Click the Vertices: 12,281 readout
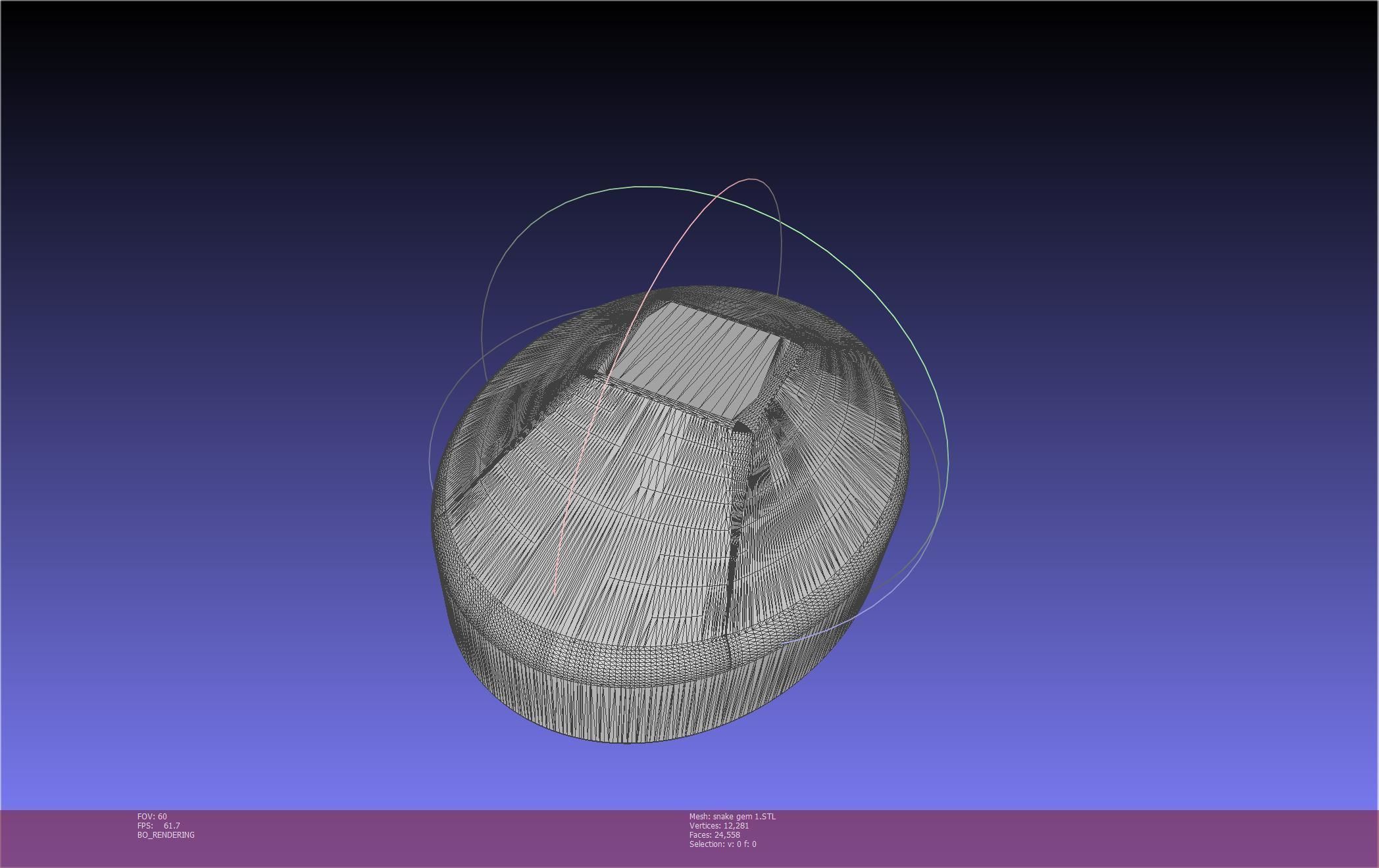 (x=719, y=825)
